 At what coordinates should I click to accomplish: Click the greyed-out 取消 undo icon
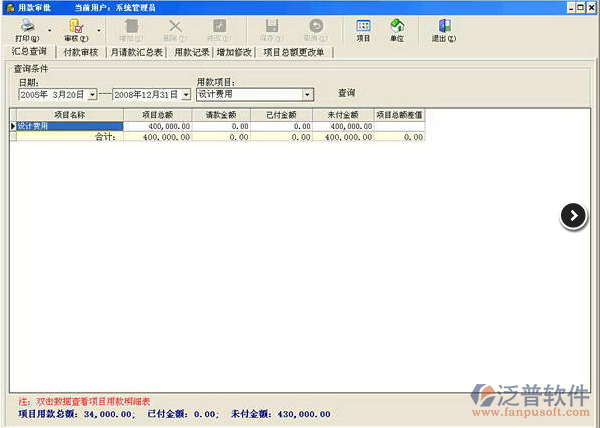pos(316,26)
